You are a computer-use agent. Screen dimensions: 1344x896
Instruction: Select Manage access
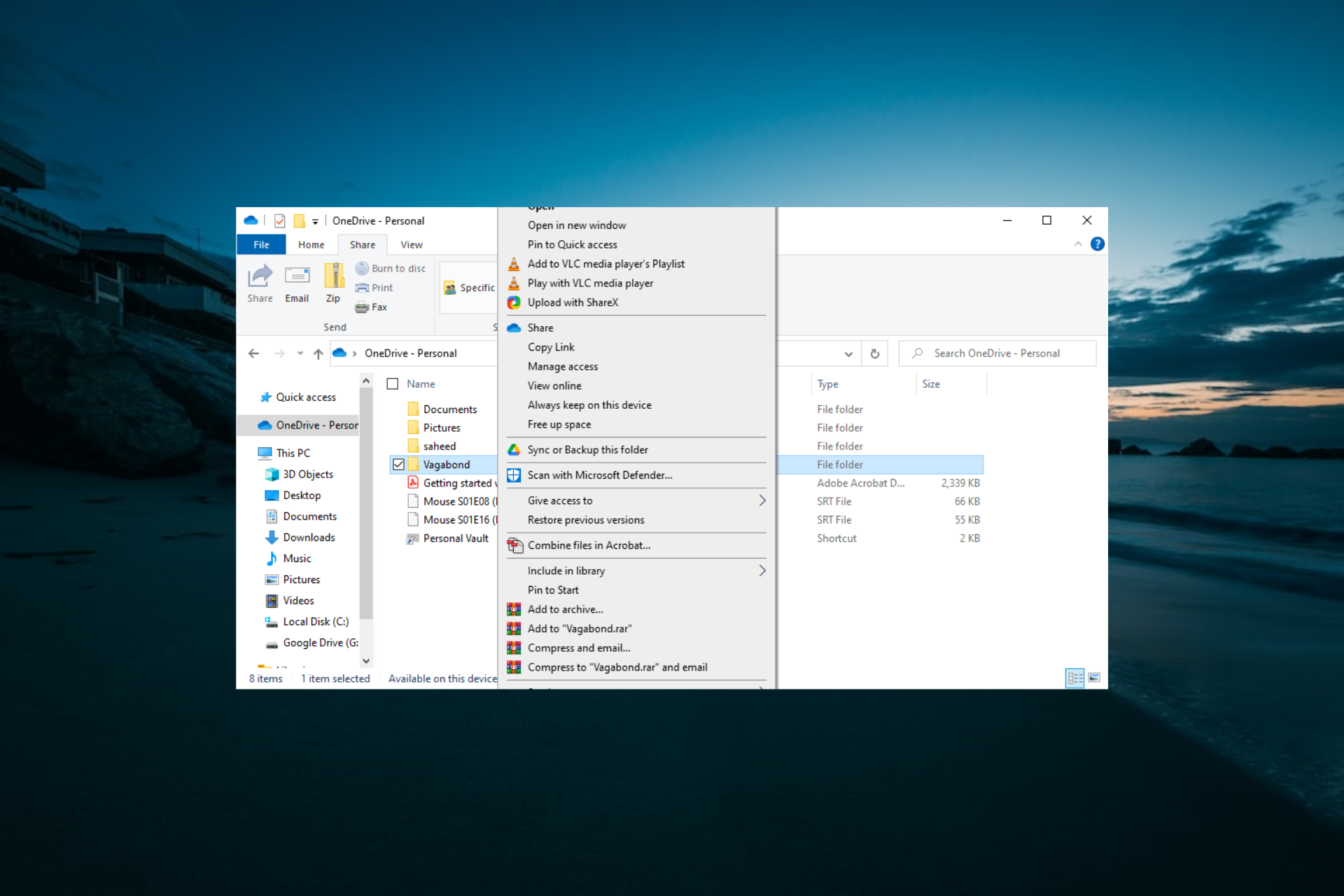pos(563,367)
